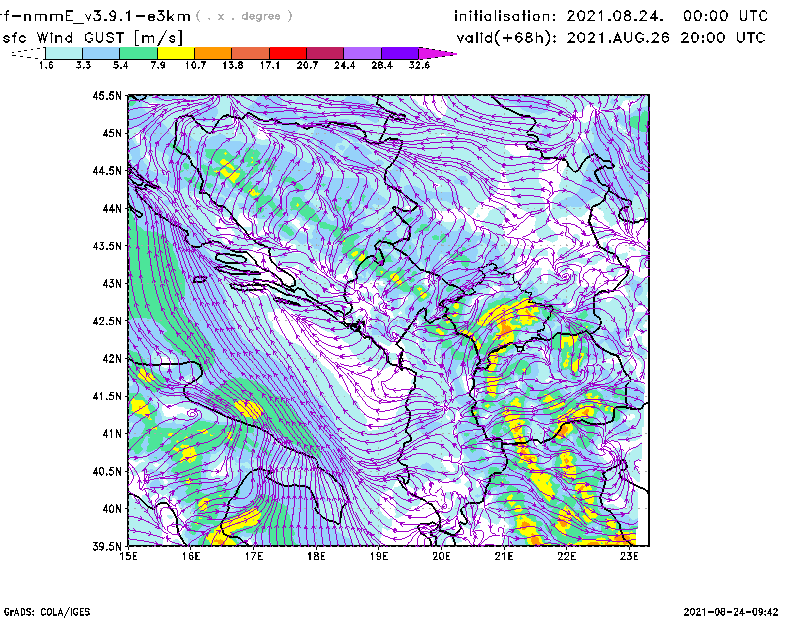Click the 15E longitude label
Image resolution: width=800 pixels, height=618 pixels.
click(128, 556)
